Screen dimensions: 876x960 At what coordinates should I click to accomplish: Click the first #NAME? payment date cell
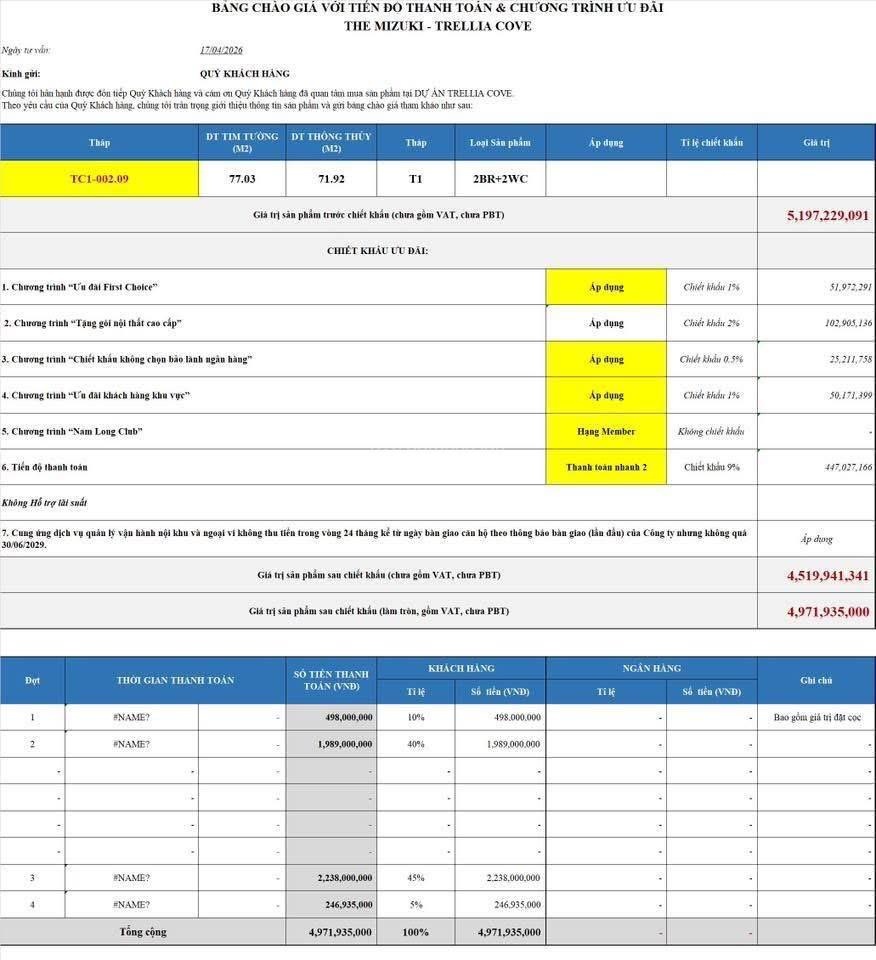tap(132, 717)
